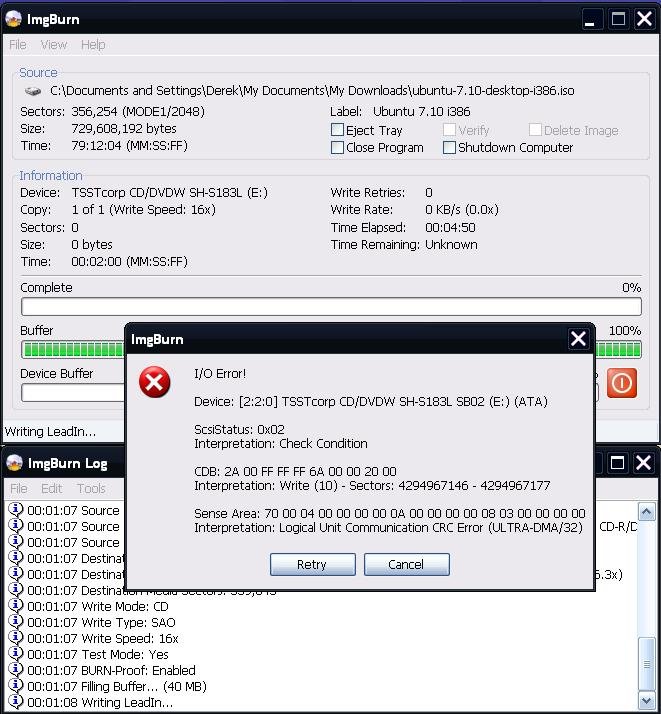
Task: Open the Help menu in ImgBurn
Action: (93, 45)
